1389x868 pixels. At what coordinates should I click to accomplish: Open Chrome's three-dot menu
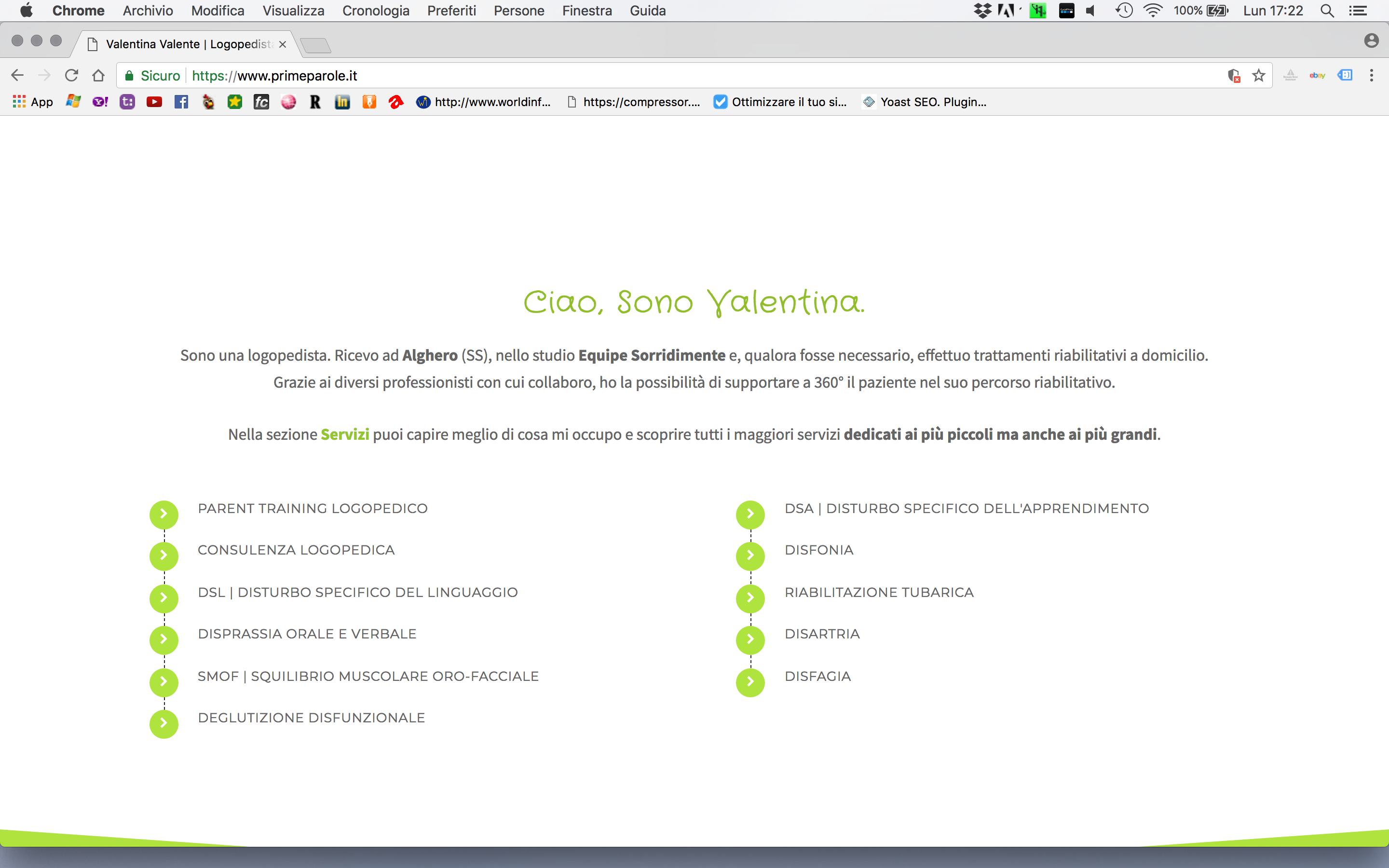(x=1371, y=75)
